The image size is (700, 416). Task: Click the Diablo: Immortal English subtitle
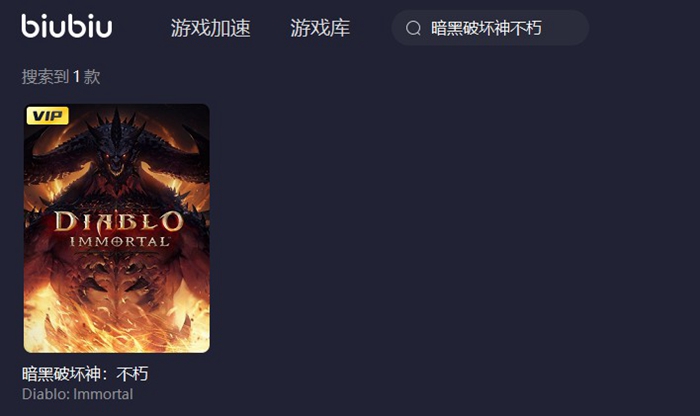pos(77,394)
